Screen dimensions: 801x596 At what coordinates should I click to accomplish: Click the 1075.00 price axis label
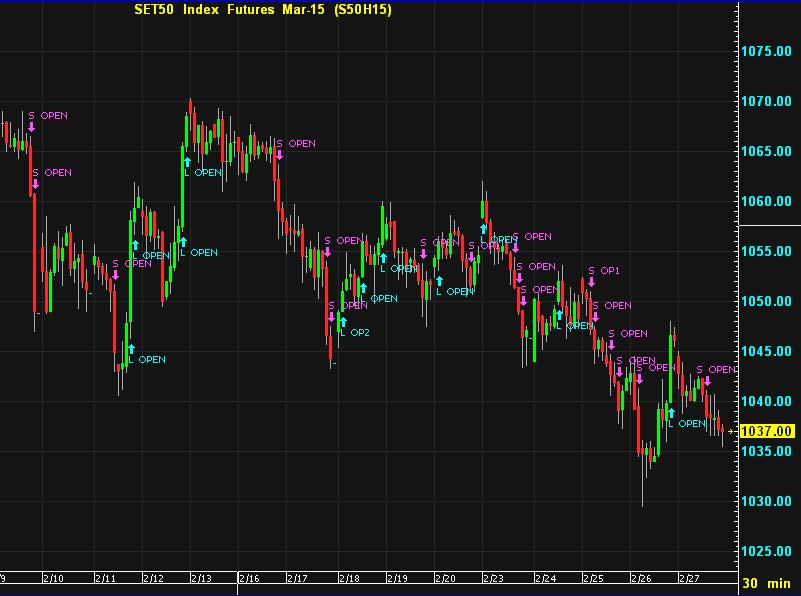click(x=768, y=51)
